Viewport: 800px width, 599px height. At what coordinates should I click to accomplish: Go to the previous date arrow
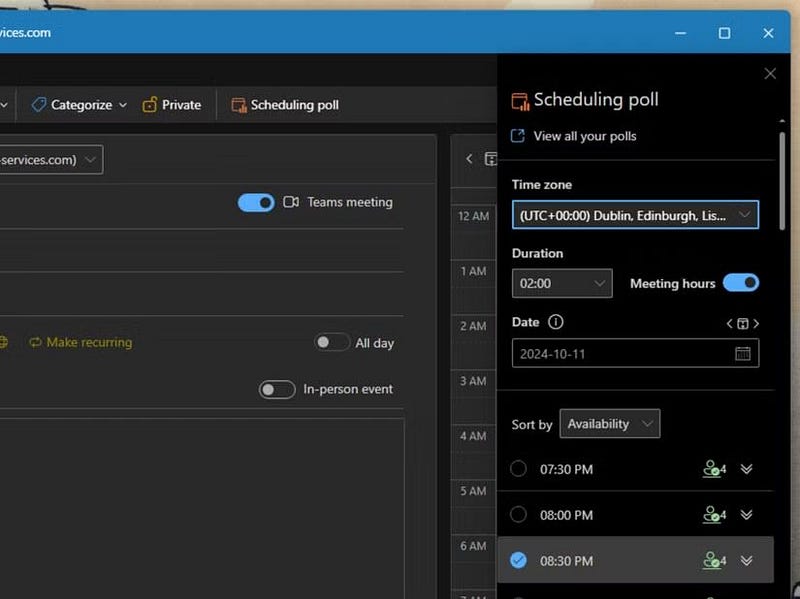pos(730,323)
